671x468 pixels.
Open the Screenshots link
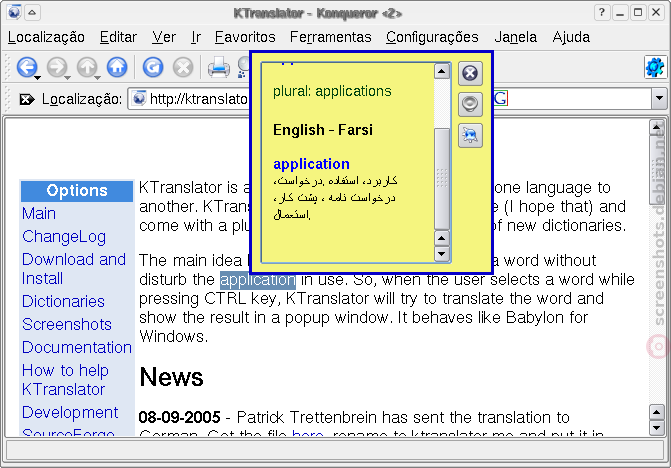67,324
